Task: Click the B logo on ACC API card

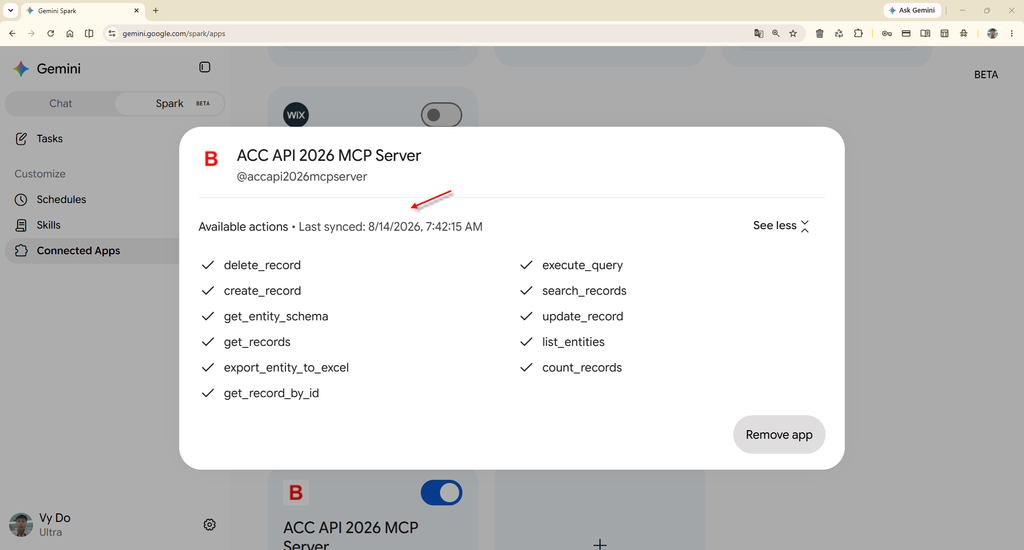Action: (x=296, y=493)
